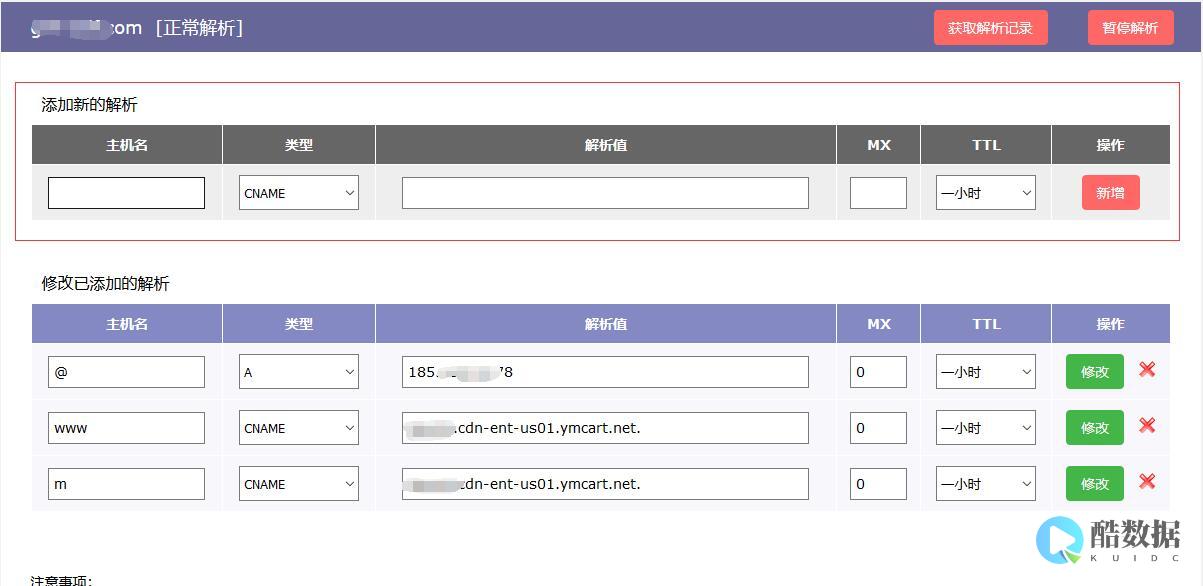
Task: Open TTL dropdown for the @ record
Action: click(x=985, y=372)
